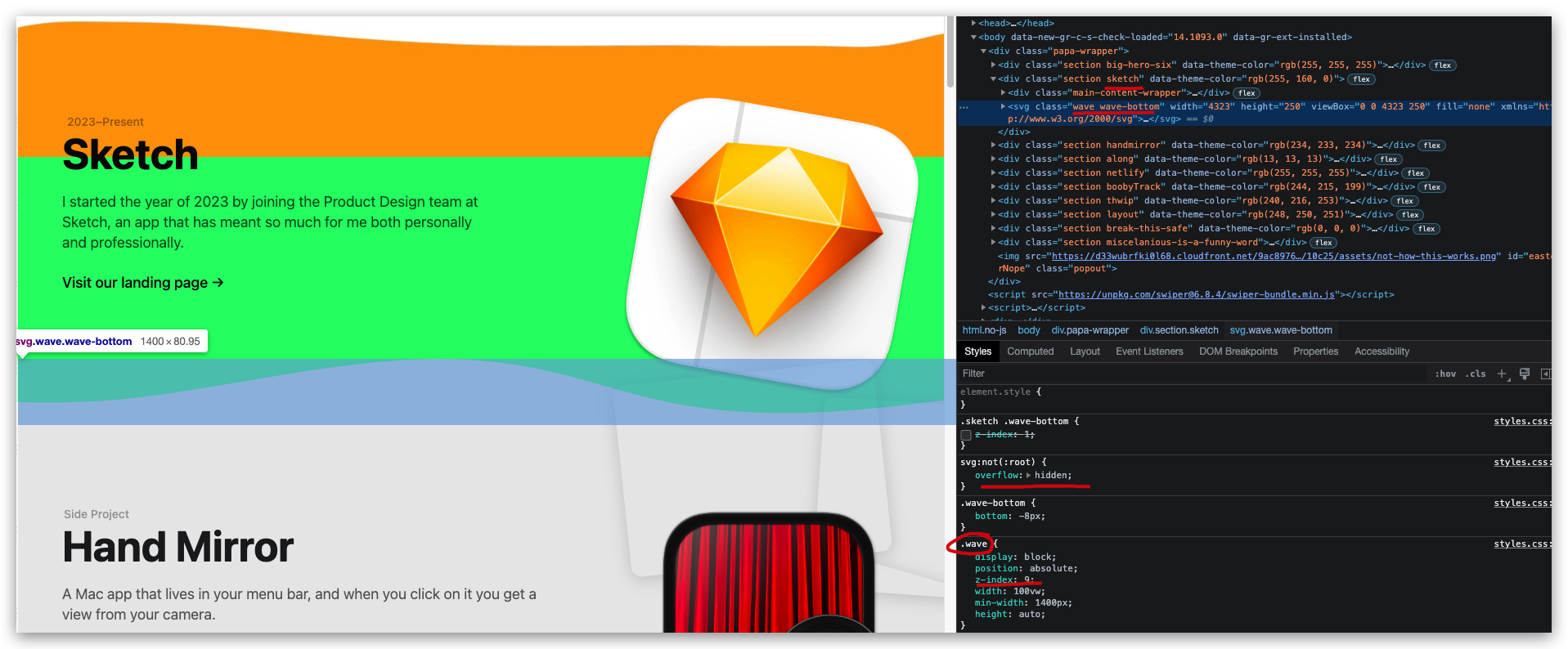
Task: Select body in the breadcrumb
Action: coord(1029,330)
